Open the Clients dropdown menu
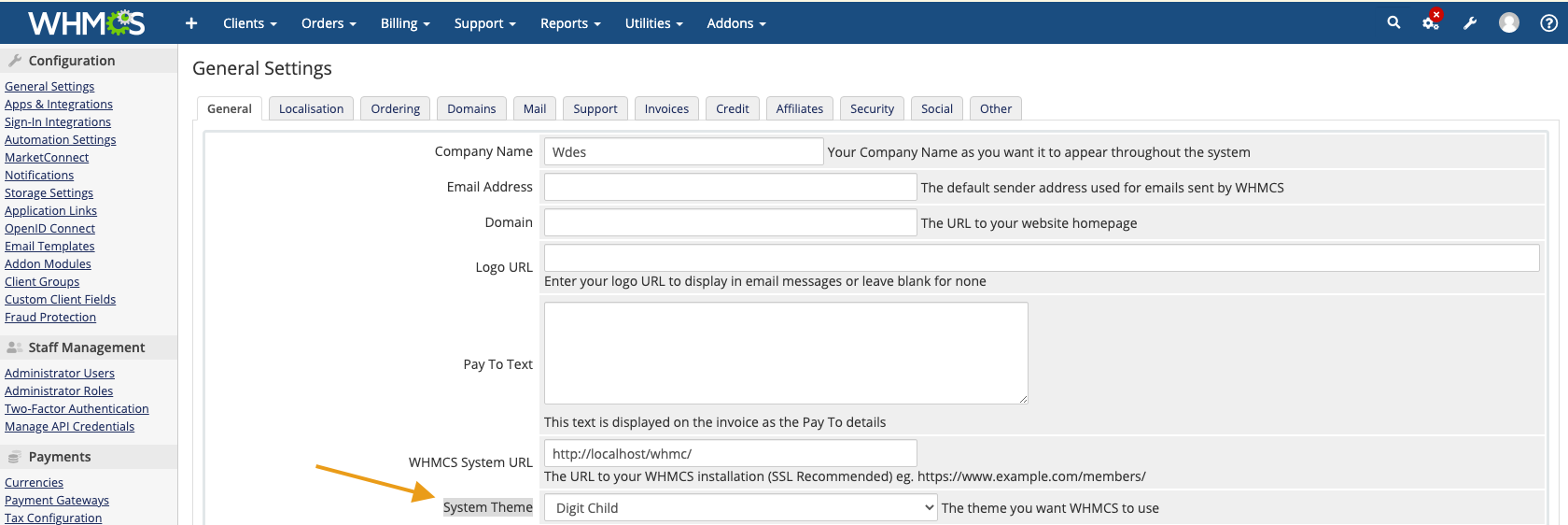 pos(250,23)
